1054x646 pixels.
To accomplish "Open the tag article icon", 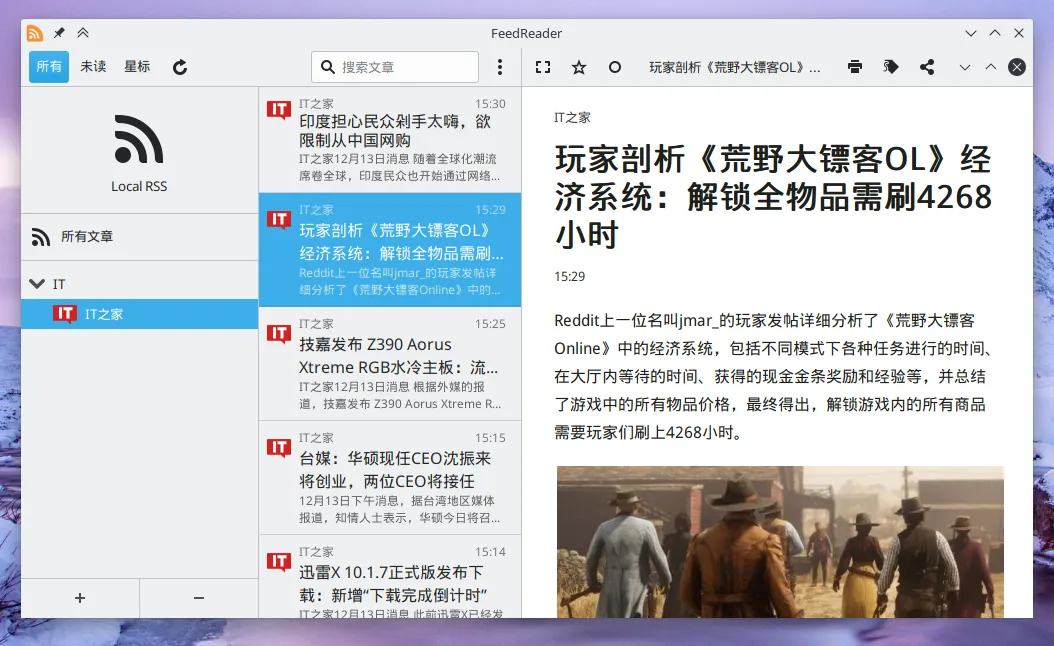I will (x=891, y=67).
